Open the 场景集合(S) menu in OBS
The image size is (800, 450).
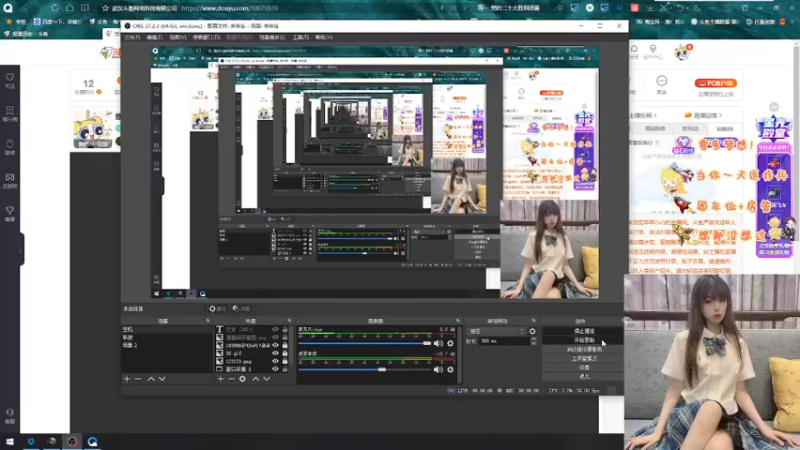pos(272,38)
